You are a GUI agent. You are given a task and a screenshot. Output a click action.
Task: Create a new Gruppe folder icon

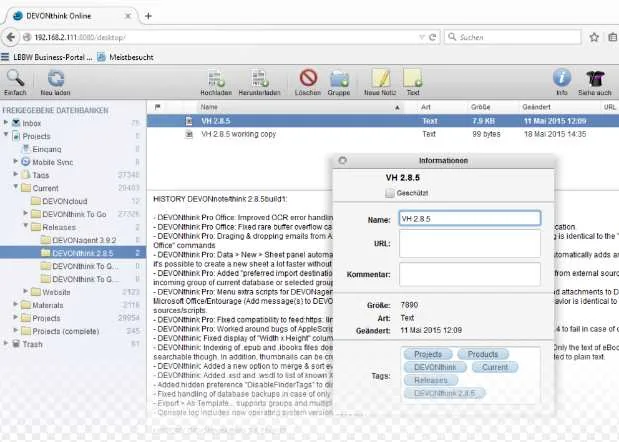[x=339, y=79]
